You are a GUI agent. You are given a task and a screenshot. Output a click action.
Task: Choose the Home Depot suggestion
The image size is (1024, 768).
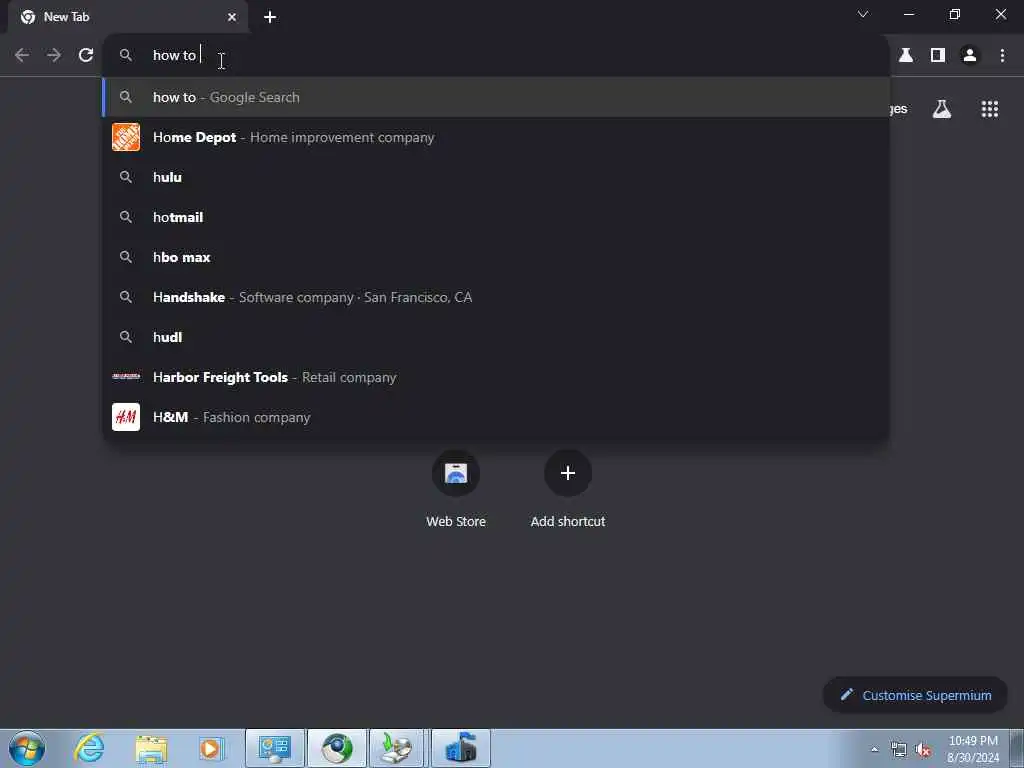coord(496,137)
